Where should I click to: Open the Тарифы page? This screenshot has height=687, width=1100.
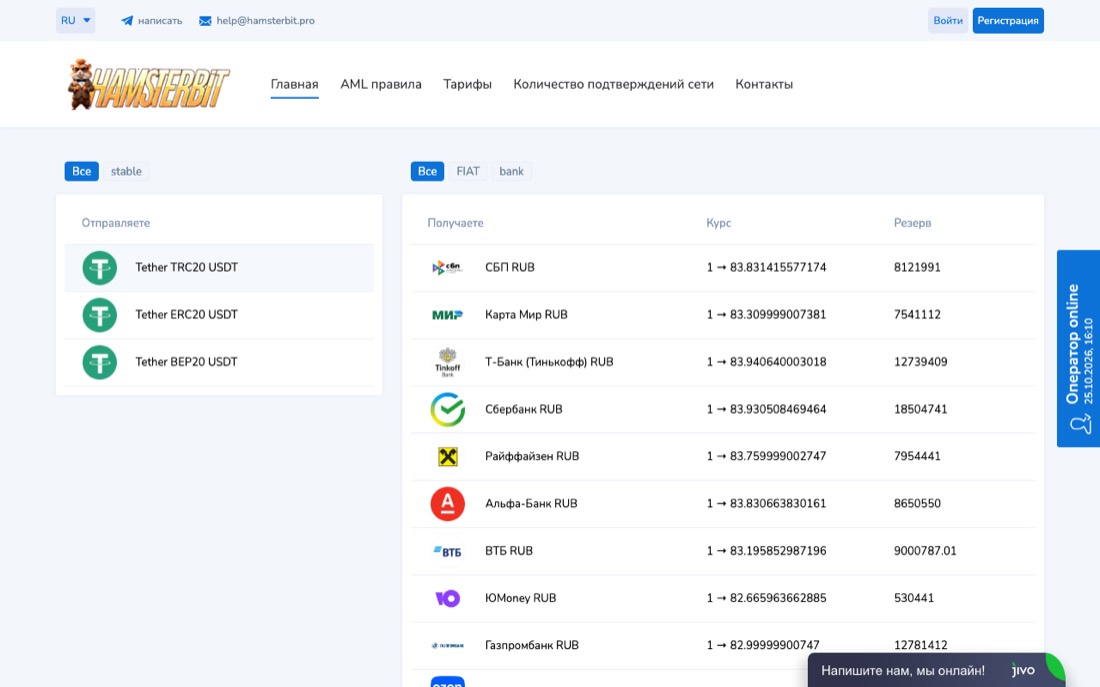point(467,84)
